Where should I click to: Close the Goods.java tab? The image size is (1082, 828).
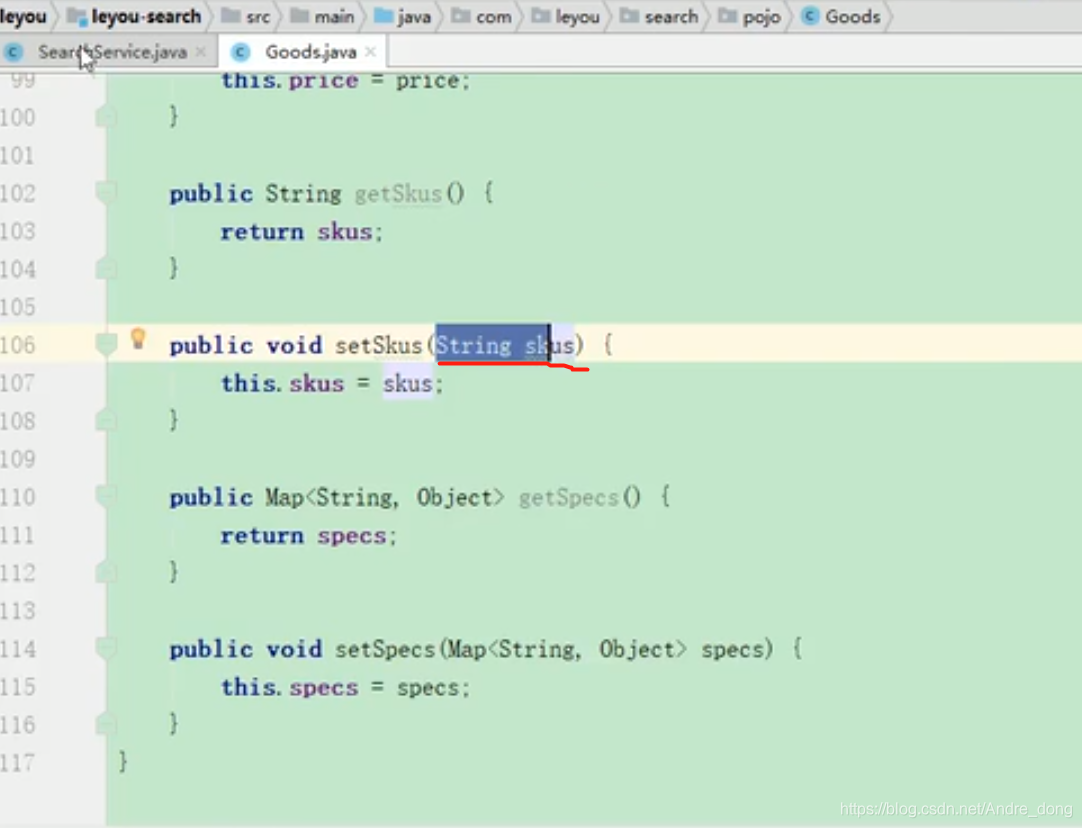click(371, 52)
